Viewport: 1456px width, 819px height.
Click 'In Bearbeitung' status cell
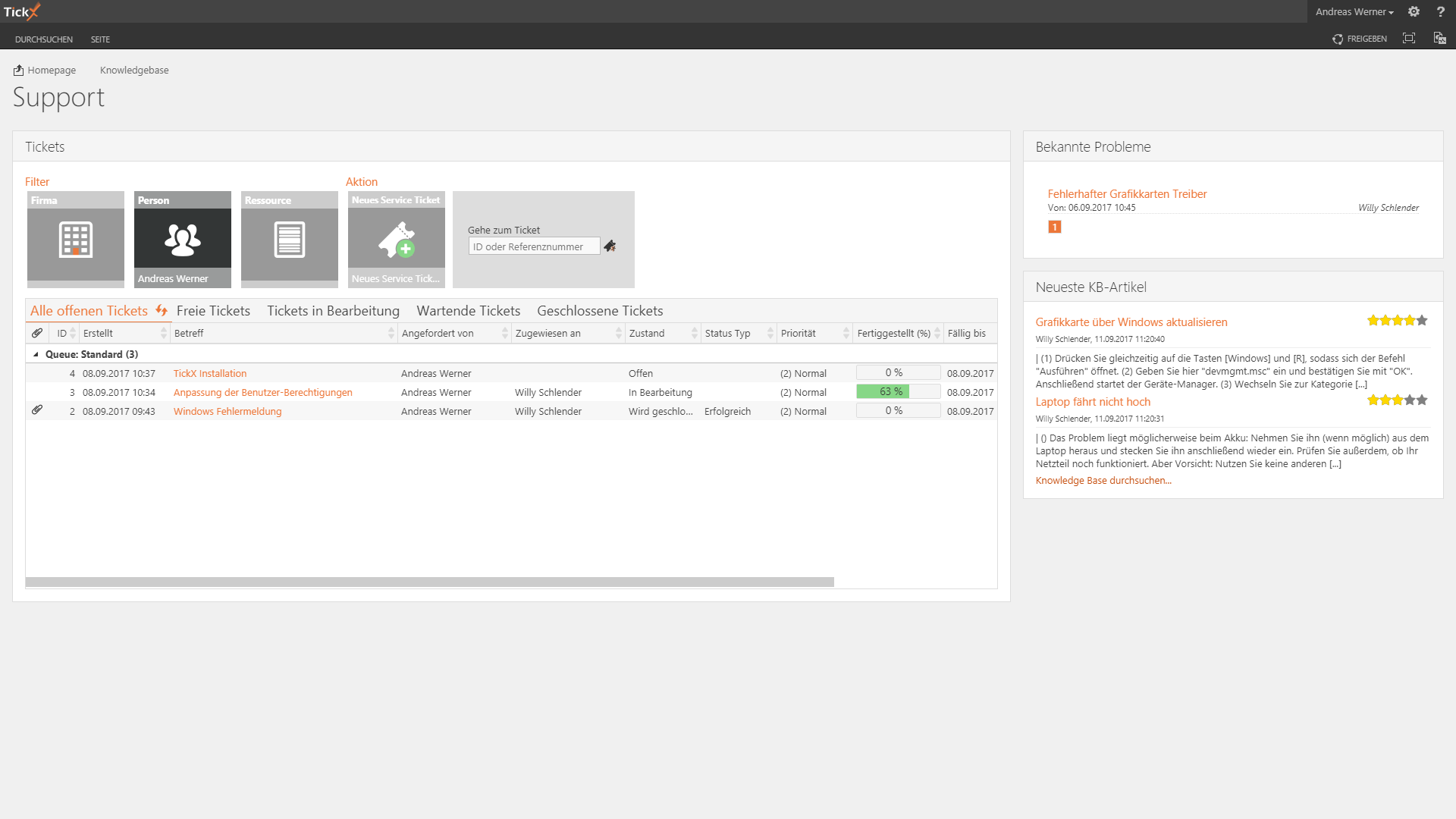tap(661, 392)
